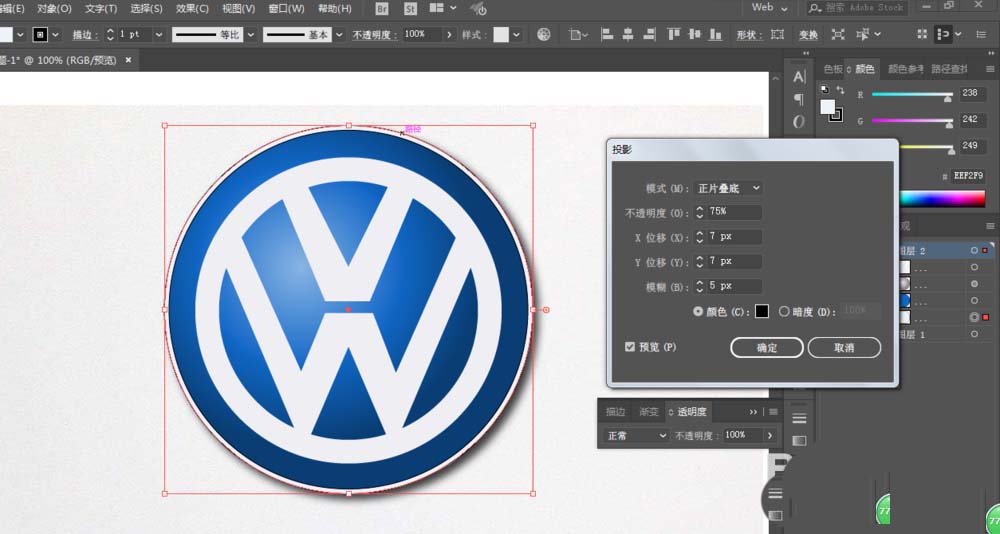Open the Web workspace switcher dropdown
The image size is (1000, 534).
[x=770, y=8]
